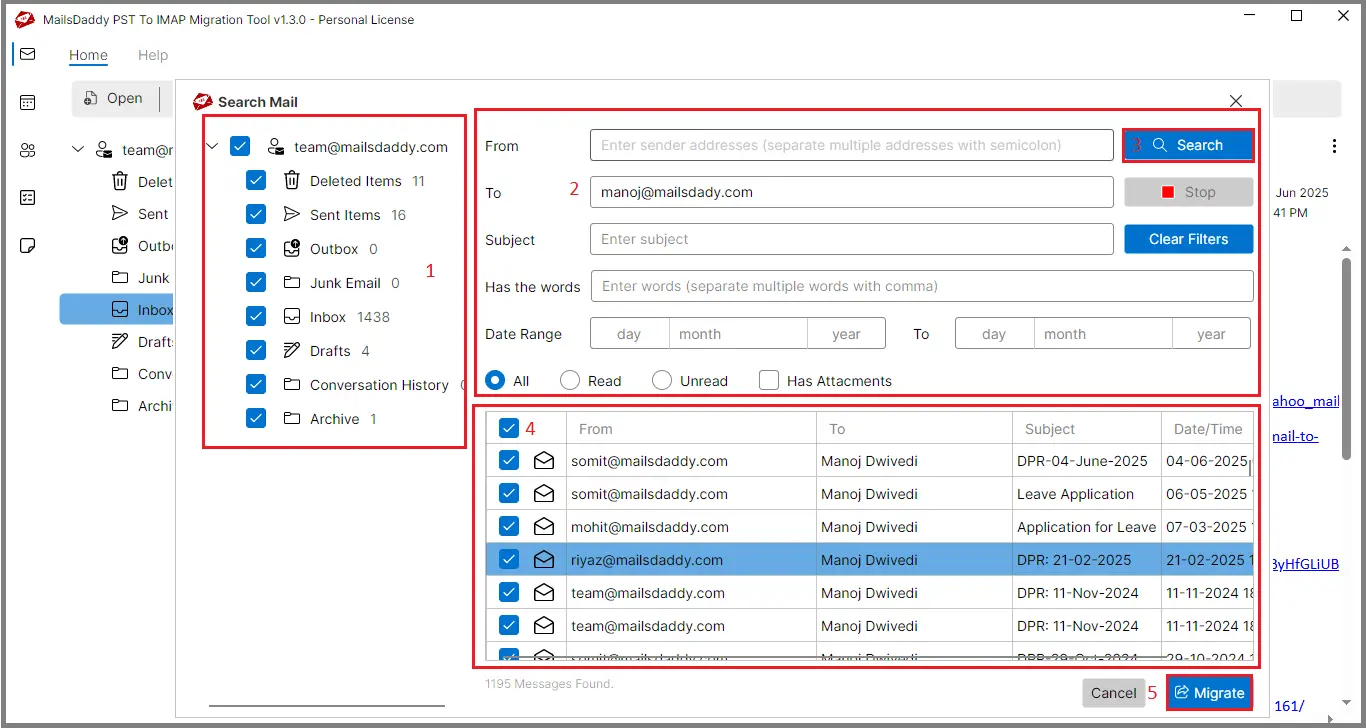
Task: Click the Migrate button
Action: click(x=1210, y=693)
